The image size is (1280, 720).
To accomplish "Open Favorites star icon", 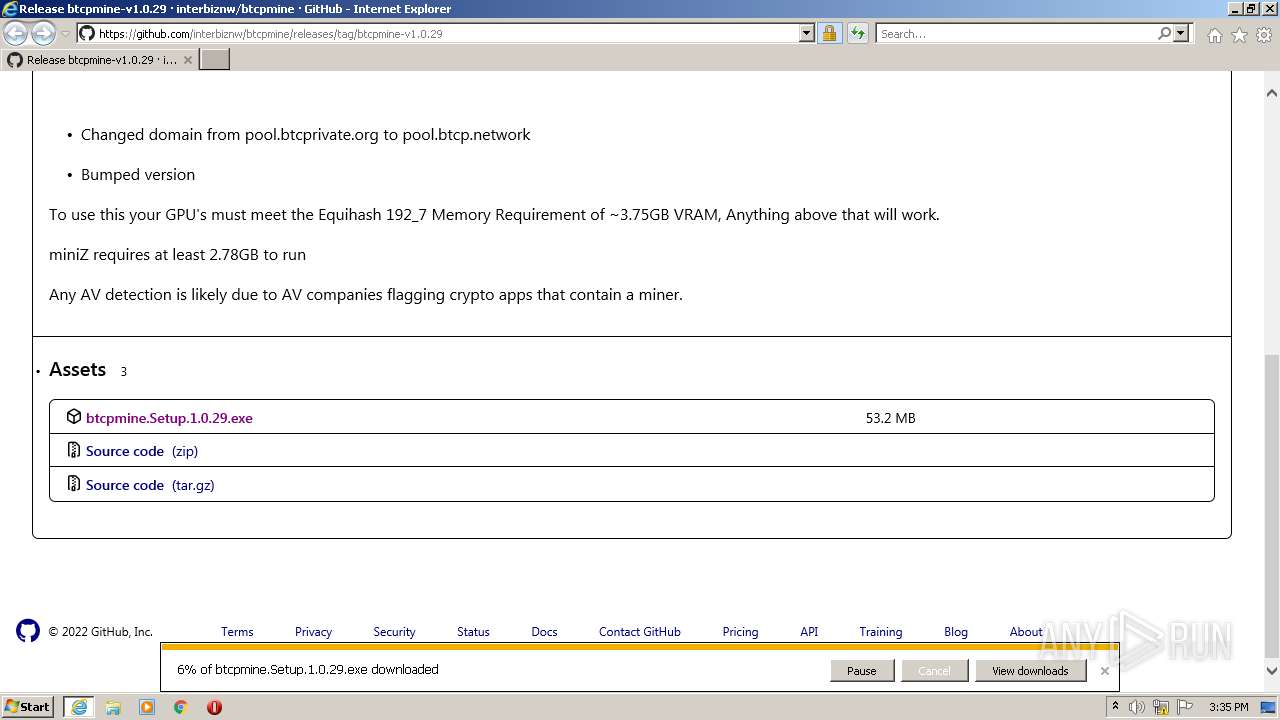I will (x=1239, y=35).
